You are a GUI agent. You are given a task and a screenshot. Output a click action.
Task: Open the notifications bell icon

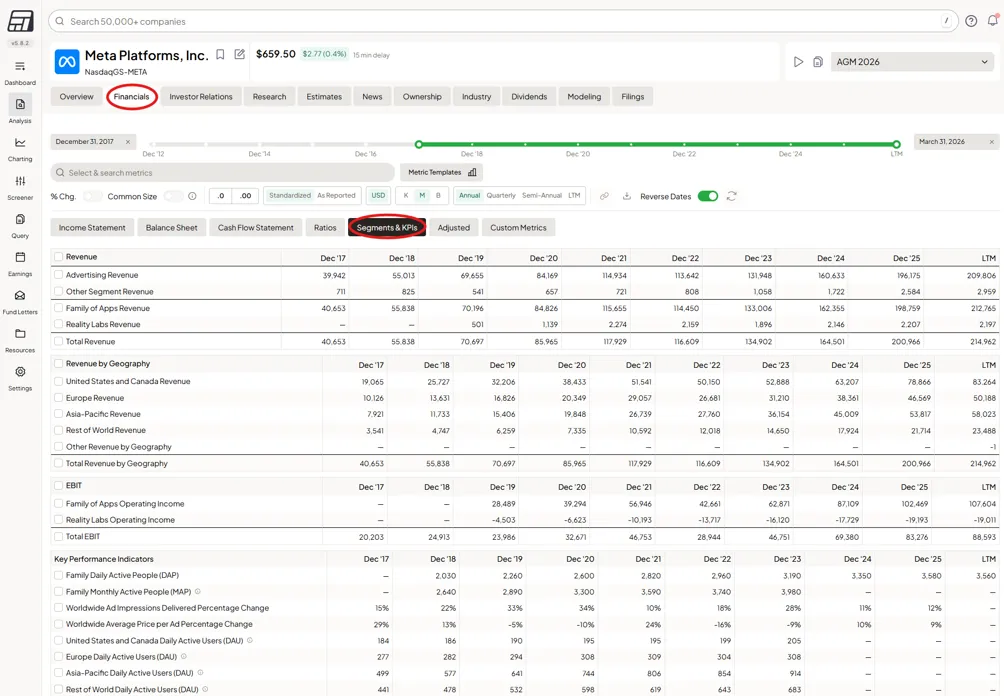point(992,20)
